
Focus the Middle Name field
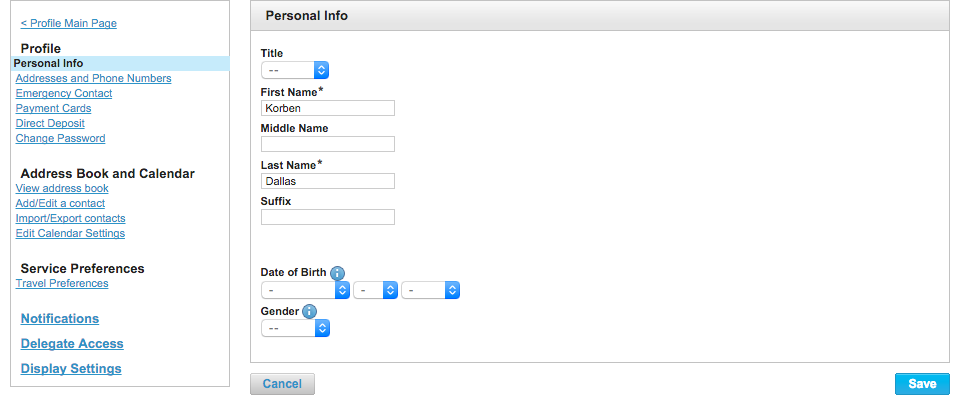point(328,144)
